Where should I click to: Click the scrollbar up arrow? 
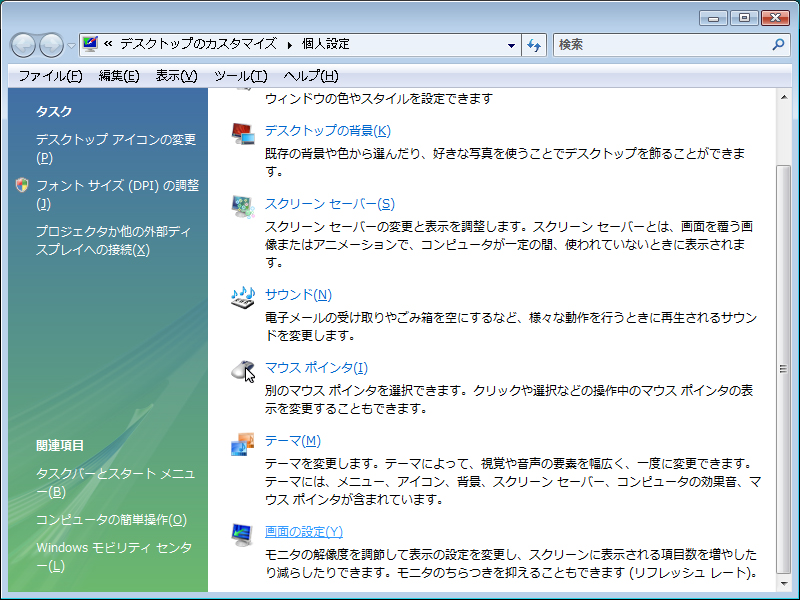tap(784, 97)
